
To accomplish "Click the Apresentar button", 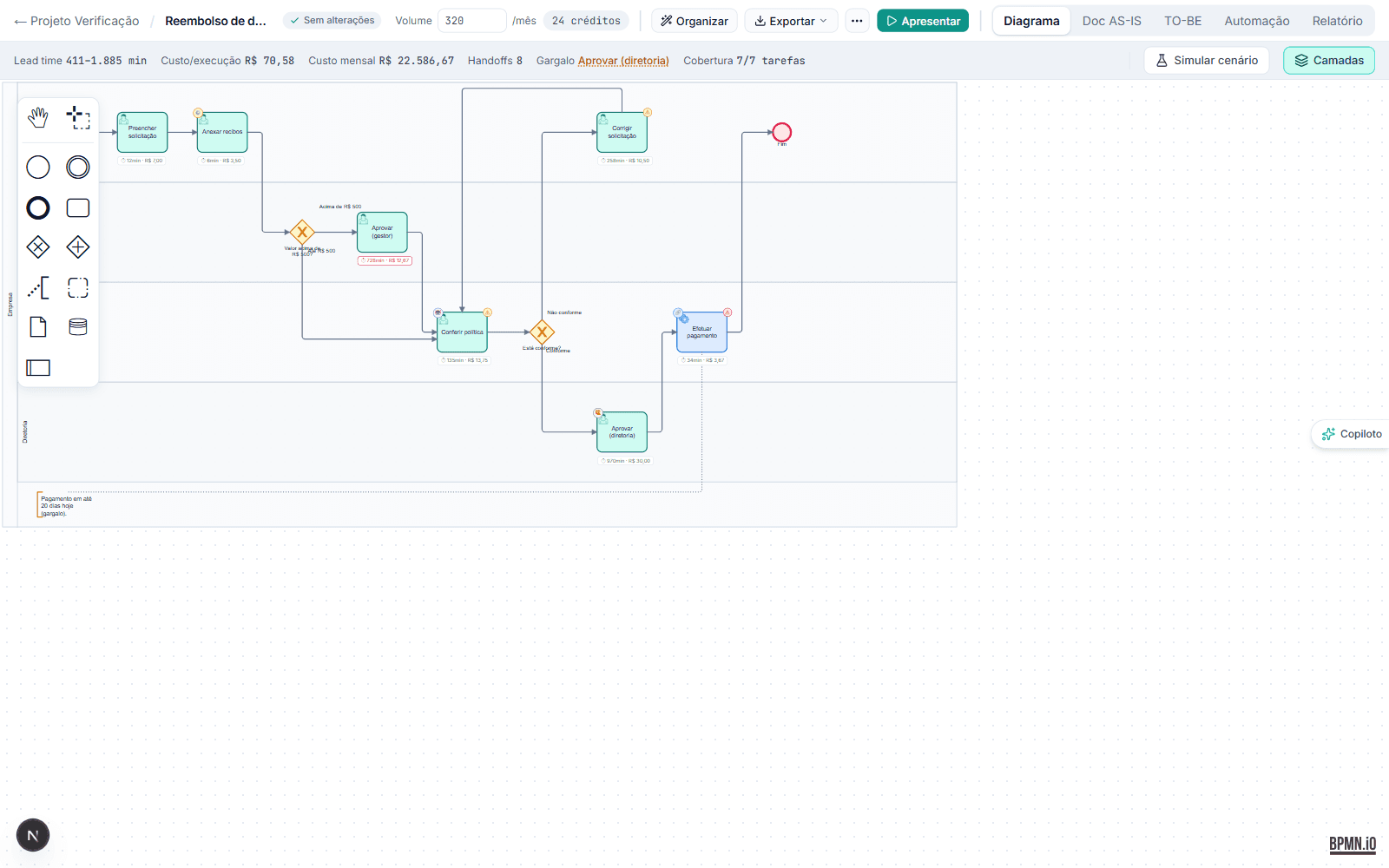I will (923, 21).
